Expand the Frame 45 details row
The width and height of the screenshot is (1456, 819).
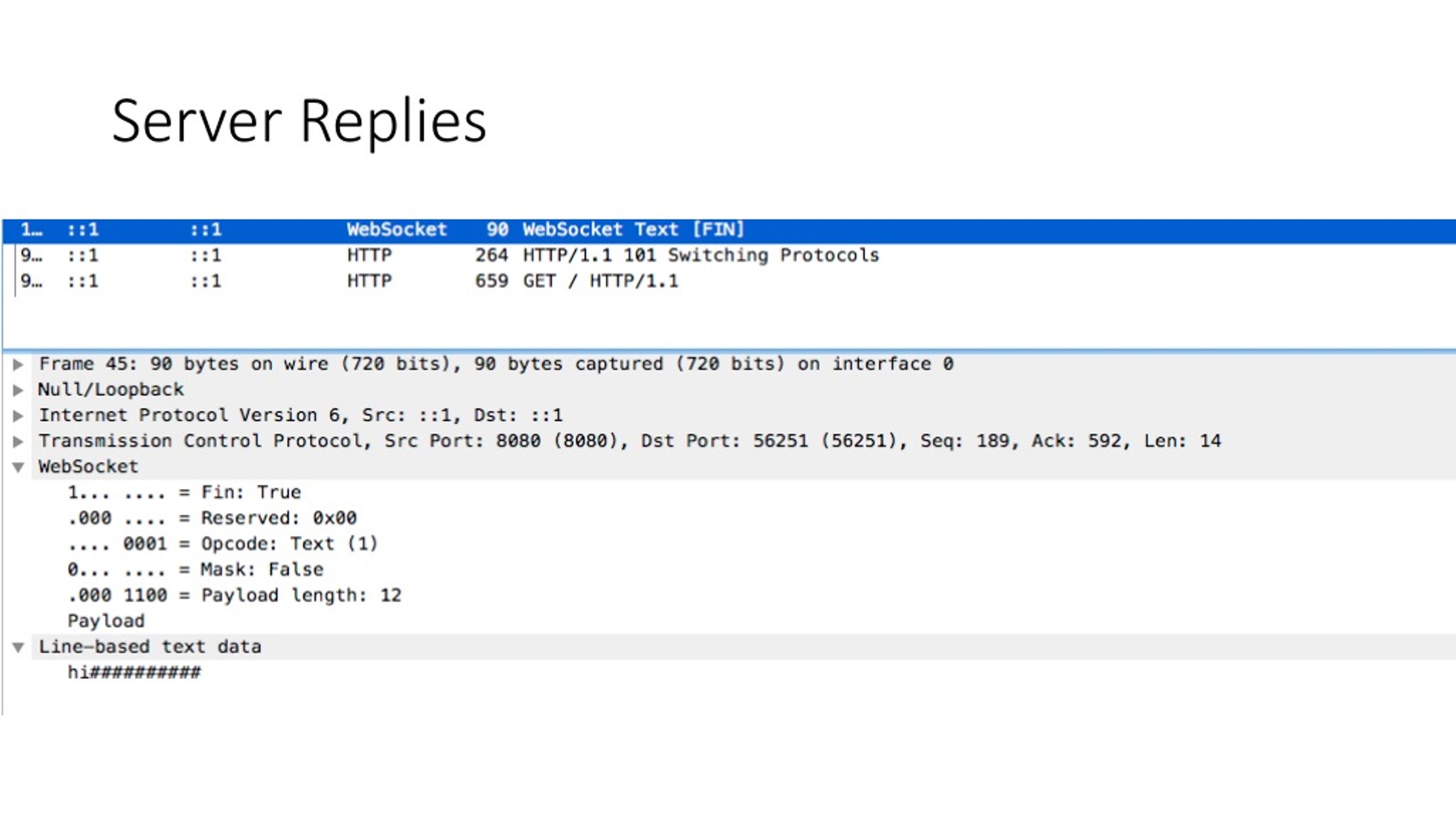(18, 365)
